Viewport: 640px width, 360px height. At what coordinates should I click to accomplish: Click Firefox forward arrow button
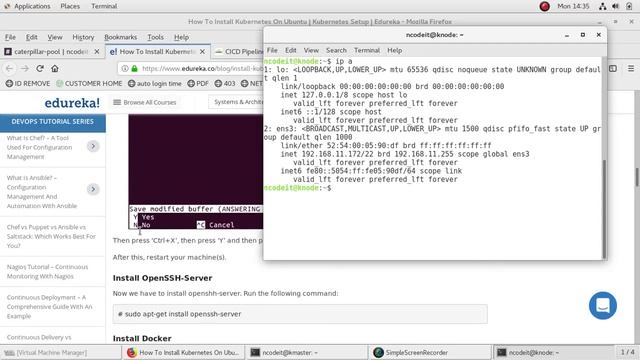[25, 69]
